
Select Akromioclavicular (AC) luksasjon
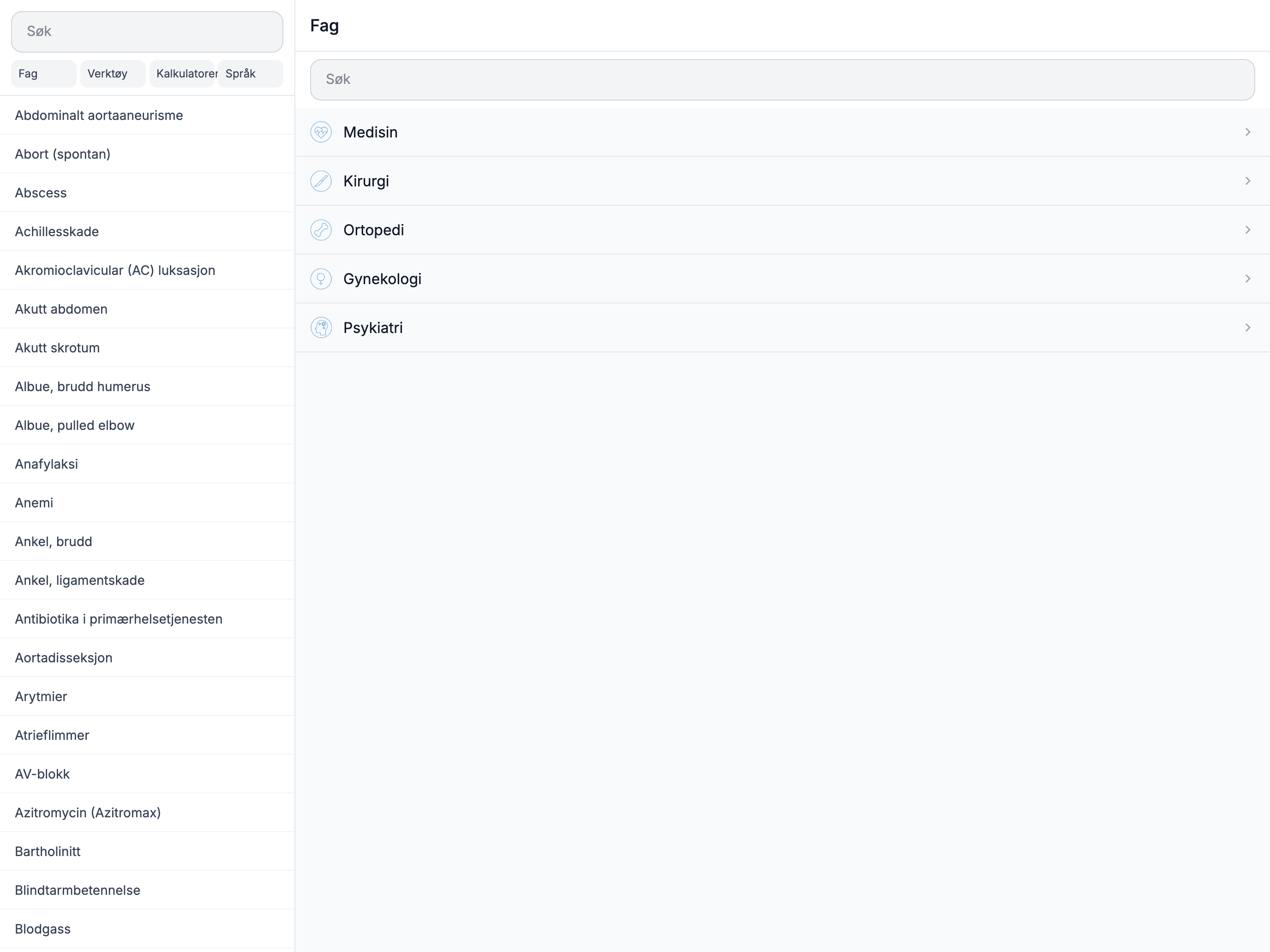tap(147, 270)
